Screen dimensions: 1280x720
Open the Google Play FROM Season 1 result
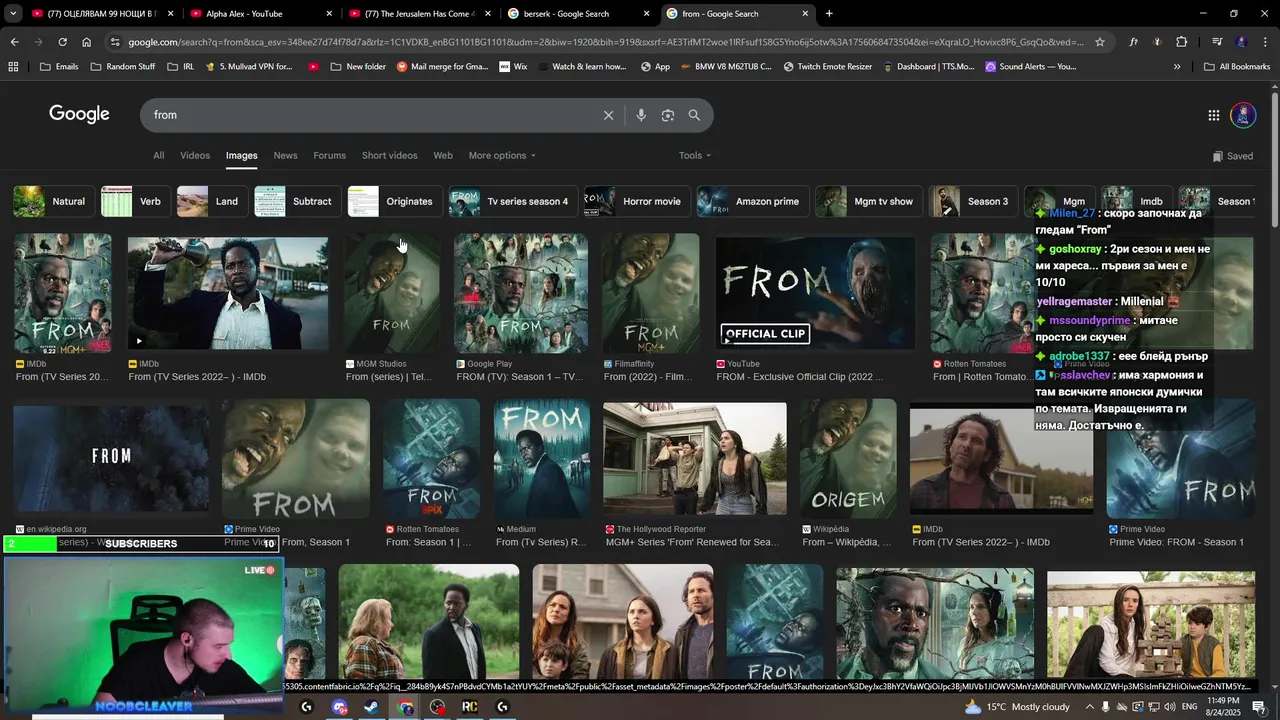coord(521,293)
